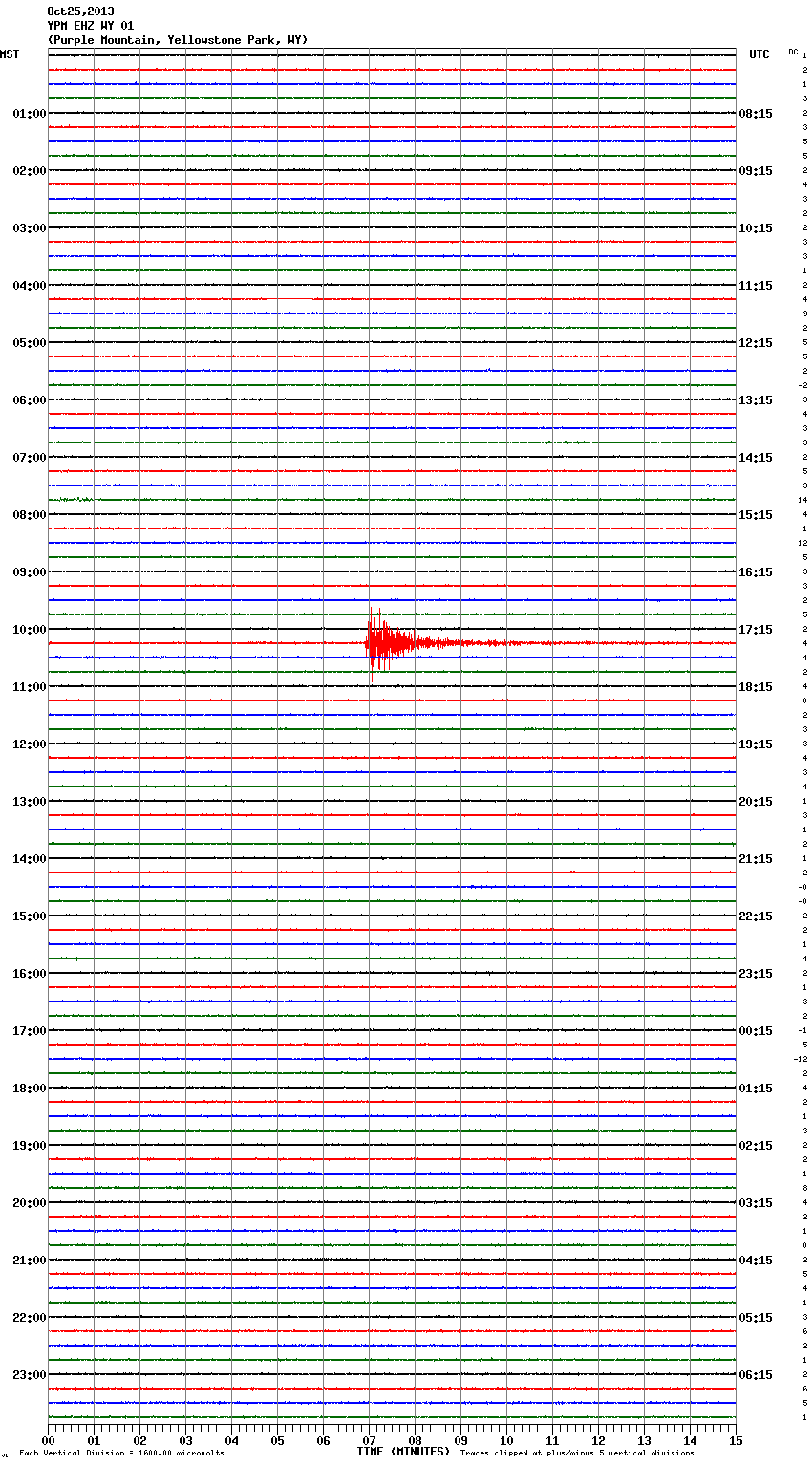Image resolution: width=812 pixels, height=1466 pixels.
Task: Select minute 09 on the bottom axis
Action: [460, 1440]
